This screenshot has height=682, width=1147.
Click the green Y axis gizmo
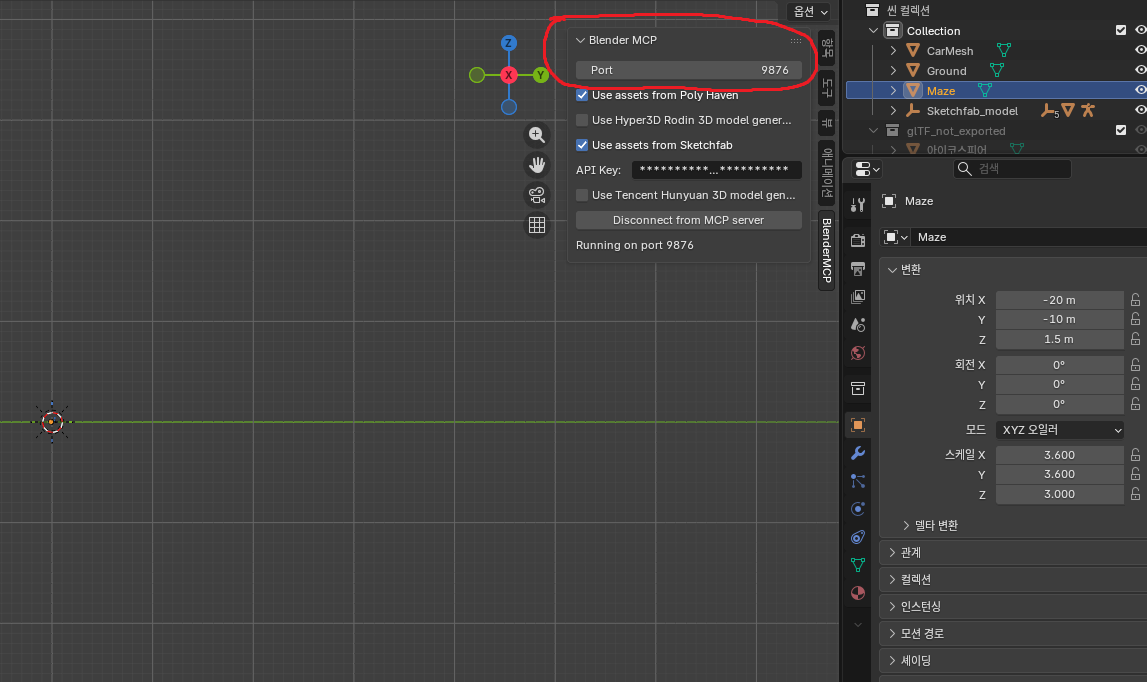tap(541, 75)
